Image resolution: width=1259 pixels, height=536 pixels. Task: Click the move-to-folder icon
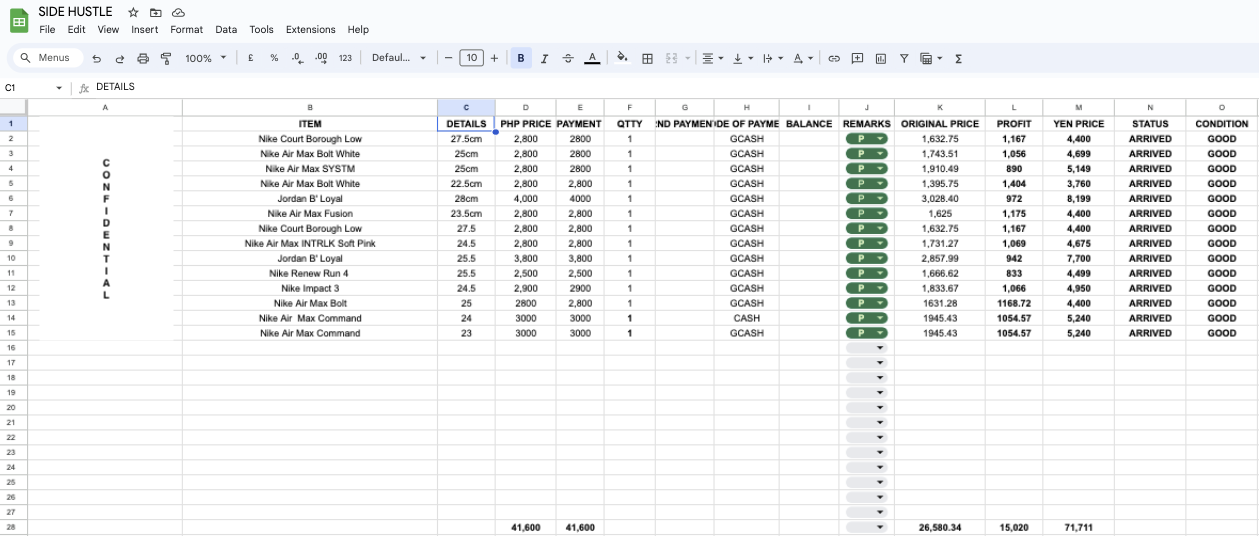[x=155, y=12]
